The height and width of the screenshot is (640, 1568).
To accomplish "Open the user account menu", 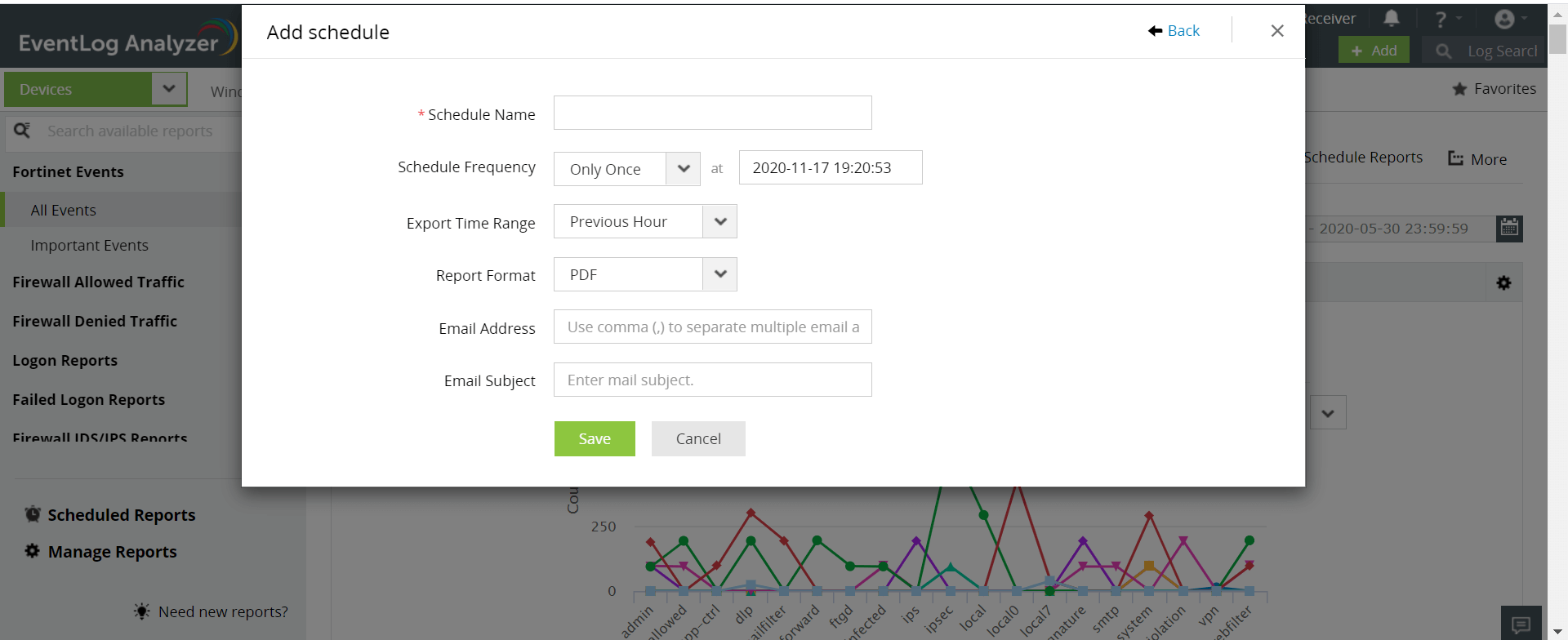I will 1510,19.
